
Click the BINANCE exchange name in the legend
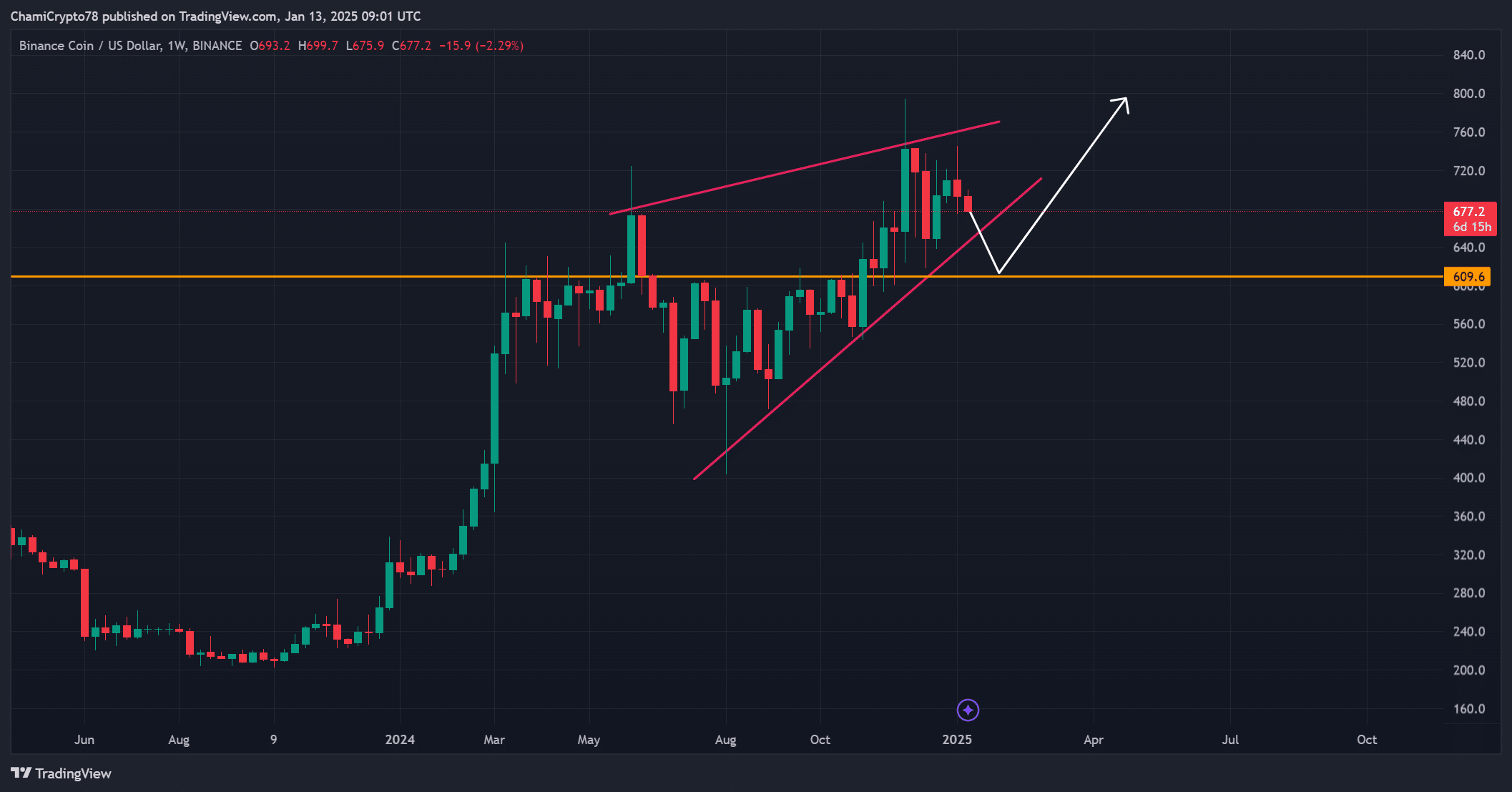(217, 46)
